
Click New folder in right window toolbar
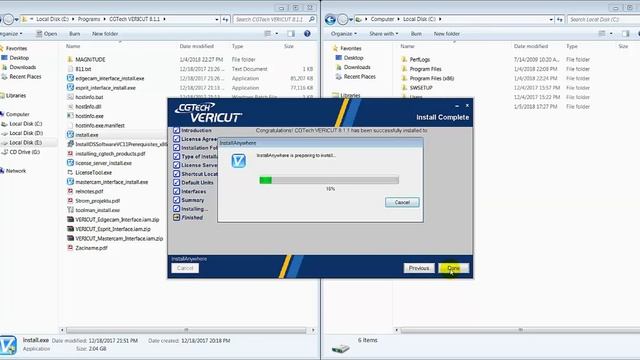click(447, 33)
